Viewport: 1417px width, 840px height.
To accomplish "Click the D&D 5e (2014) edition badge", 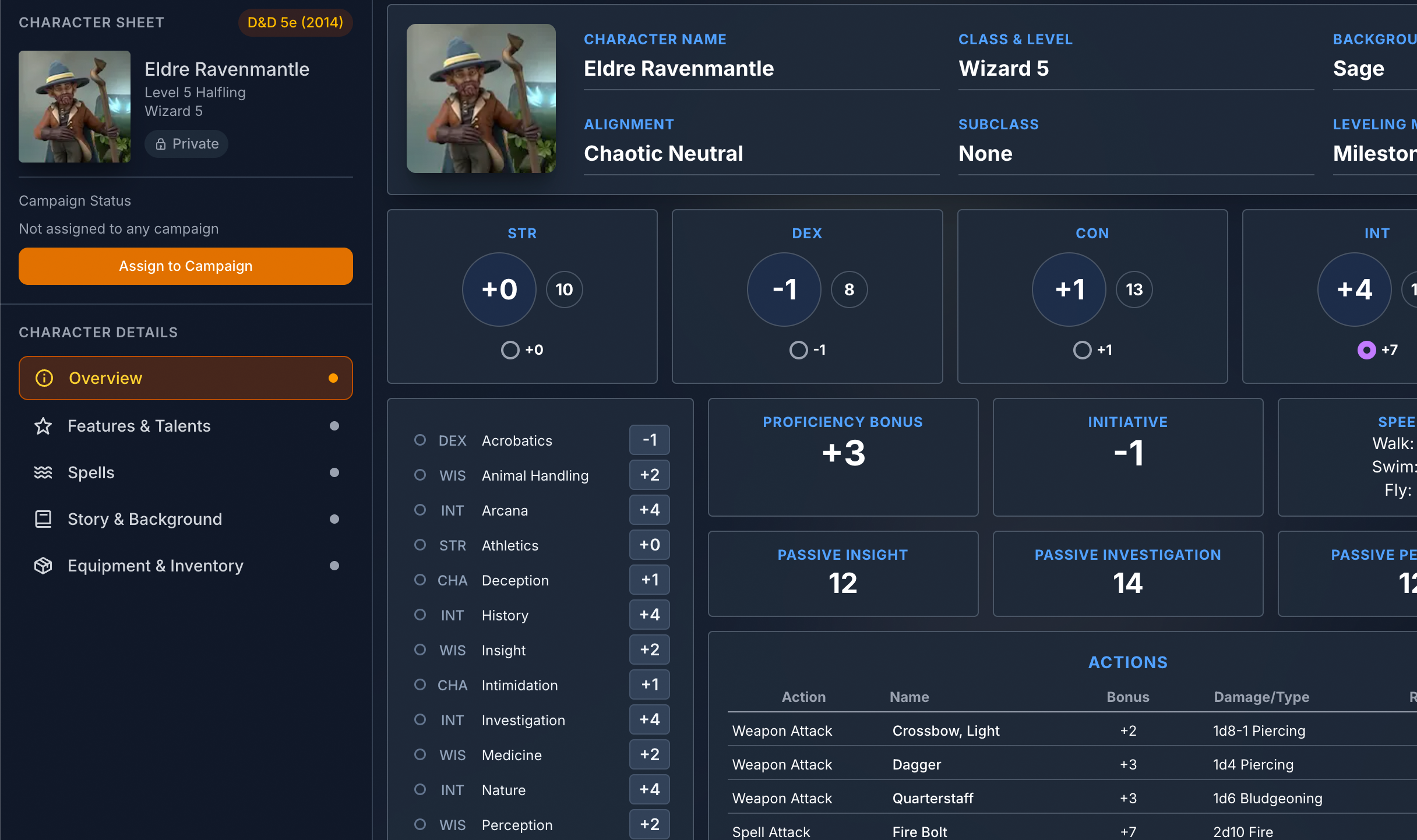I will coord(295,23).
